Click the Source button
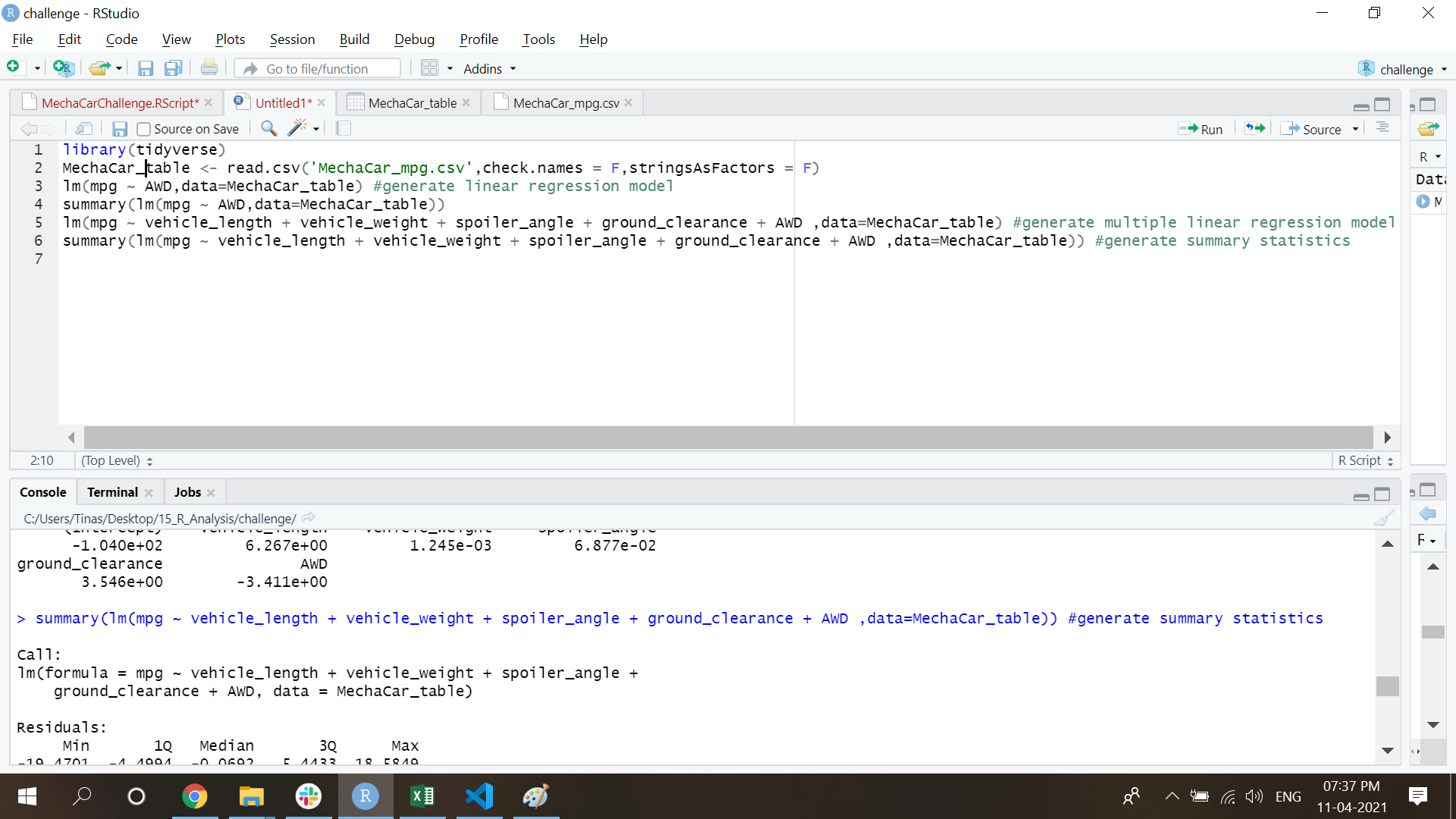Viewport: 1456px width, 819px height. (1312, 129)
